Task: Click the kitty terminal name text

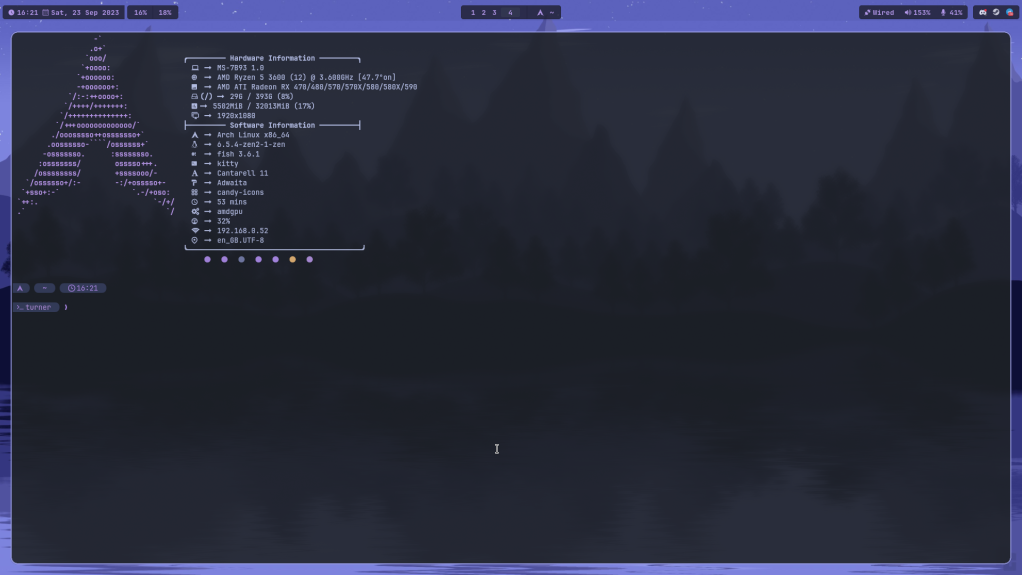Action: (227, 164)
